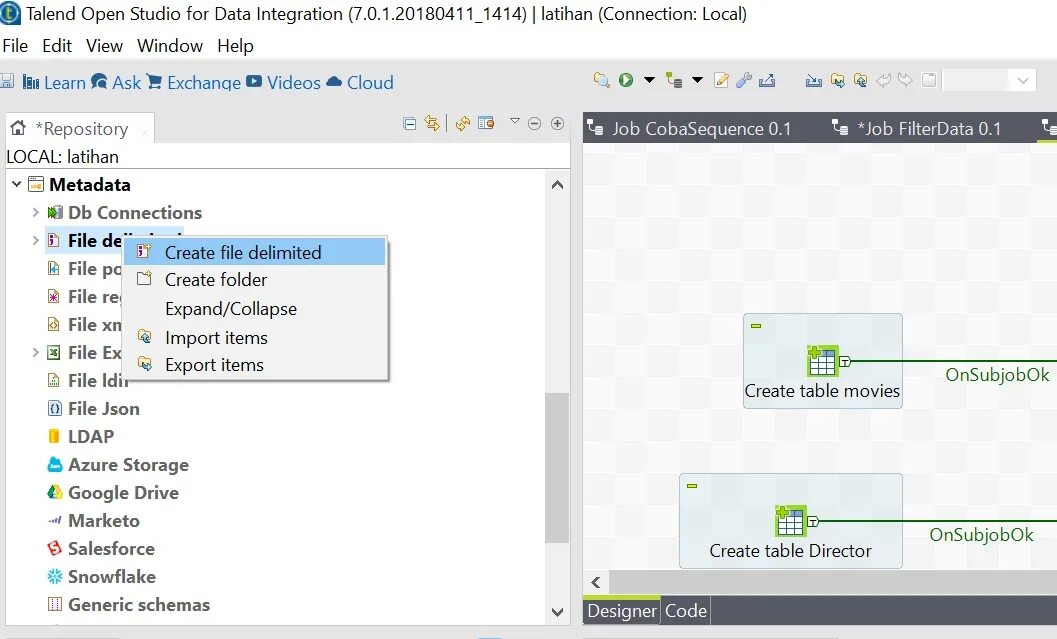Image resolution: width=1057 pixels, height=639 pixels.
Task: Select the Create table movies component
Action: [822, 361]
